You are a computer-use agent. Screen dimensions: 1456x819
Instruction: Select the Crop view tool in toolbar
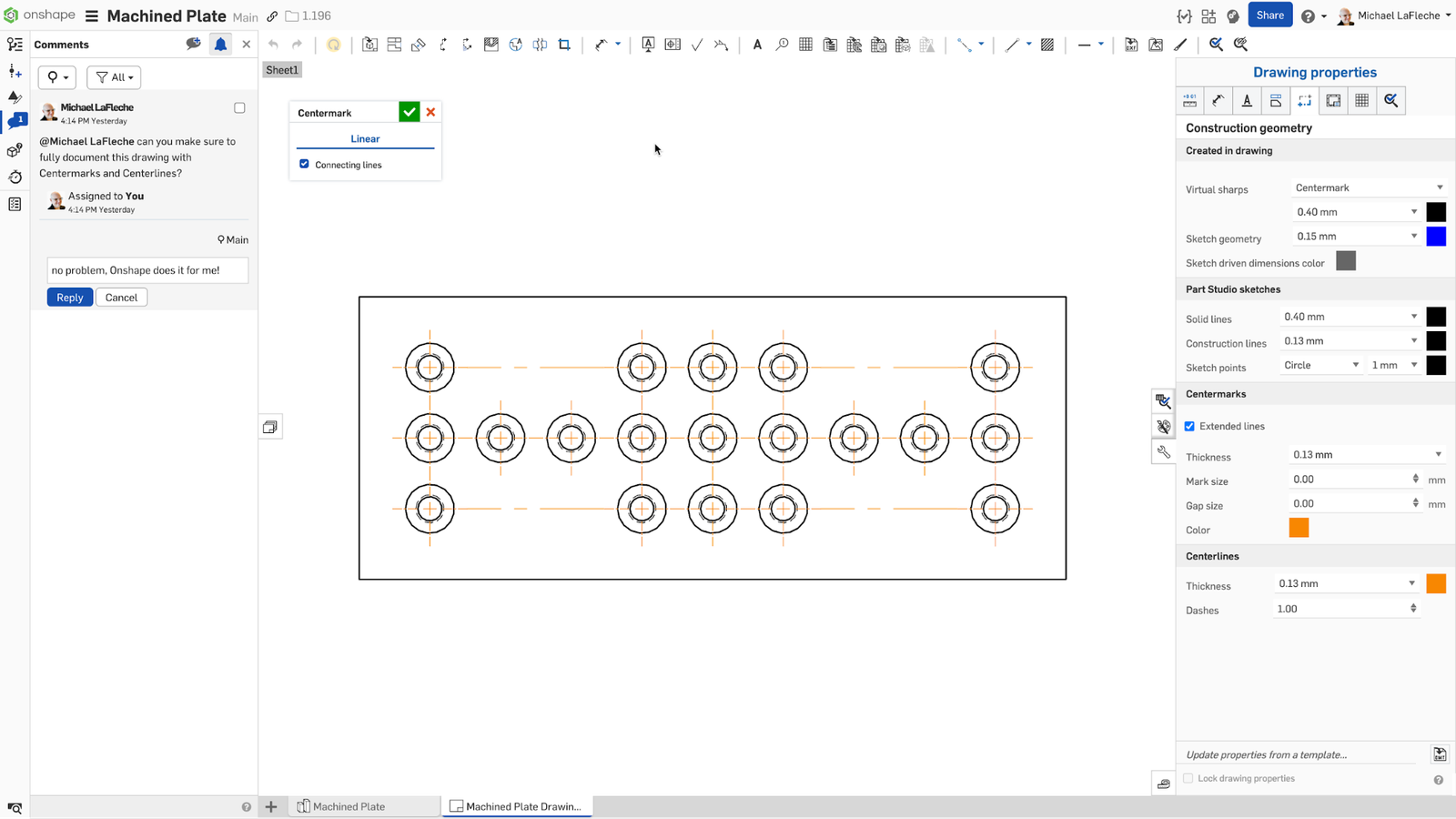pyautogui.click(x=564, y=45)
